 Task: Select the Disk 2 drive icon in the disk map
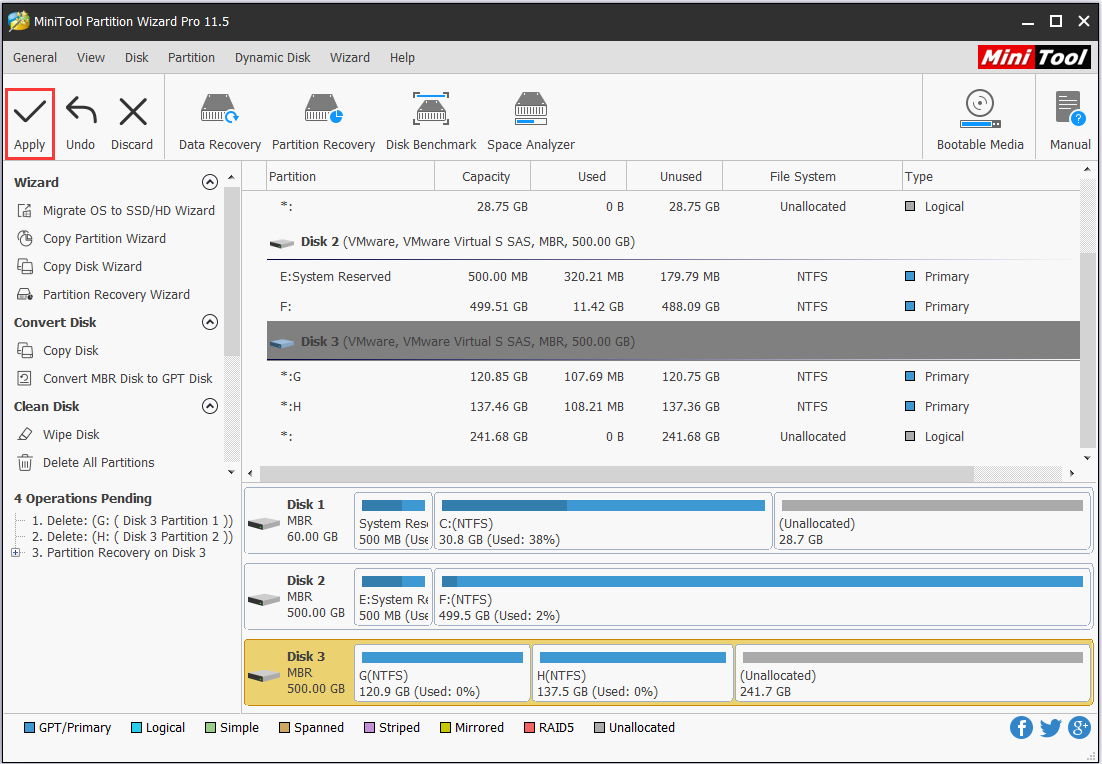click(264, 599)
